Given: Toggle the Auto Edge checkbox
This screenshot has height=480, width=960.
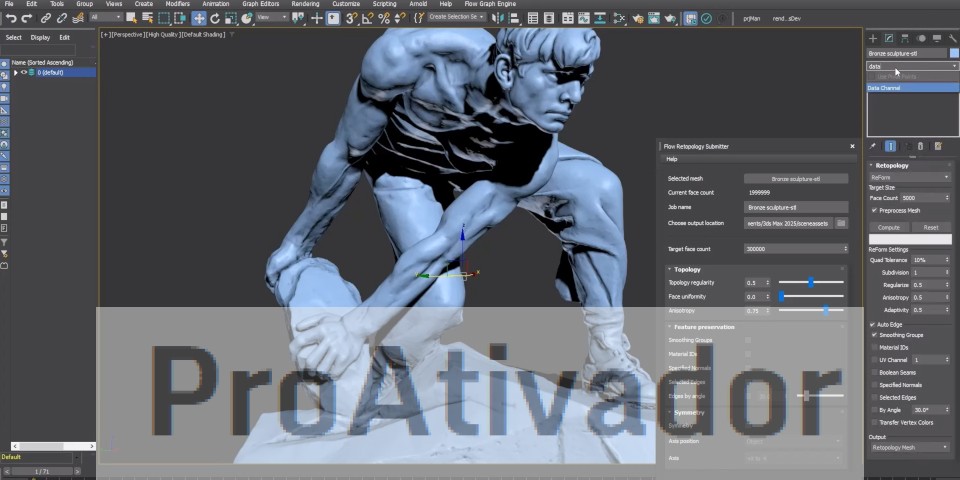Looking at the screenshot, I should click(872, 324).
